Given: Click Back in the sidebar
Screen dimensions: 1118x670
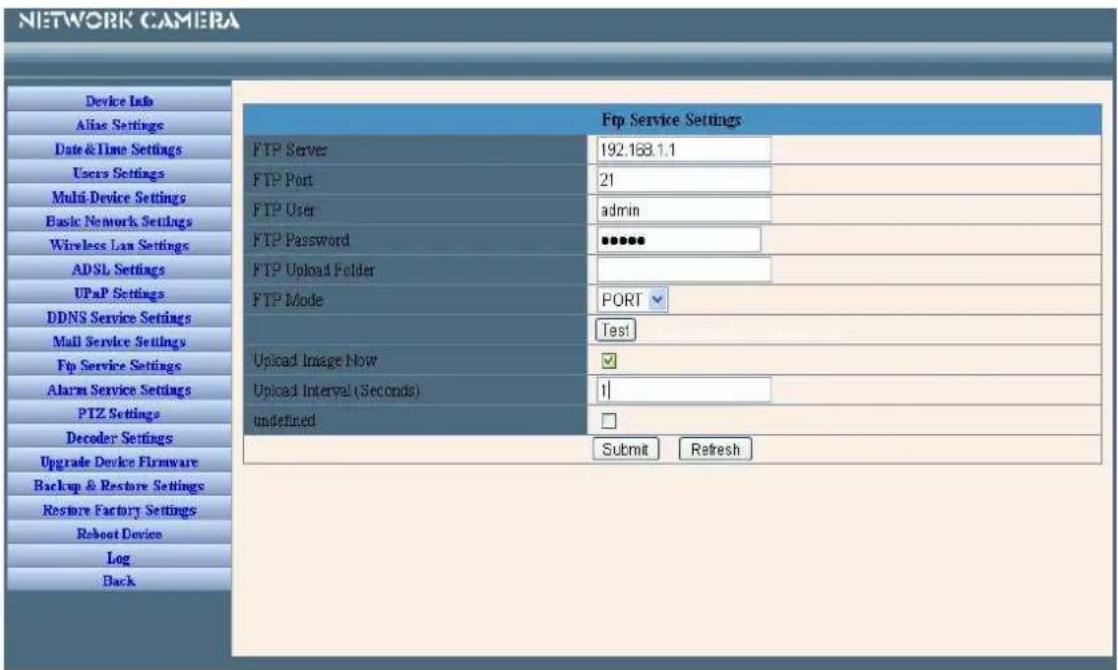Looking at the screenshot, I should [119, 580].
